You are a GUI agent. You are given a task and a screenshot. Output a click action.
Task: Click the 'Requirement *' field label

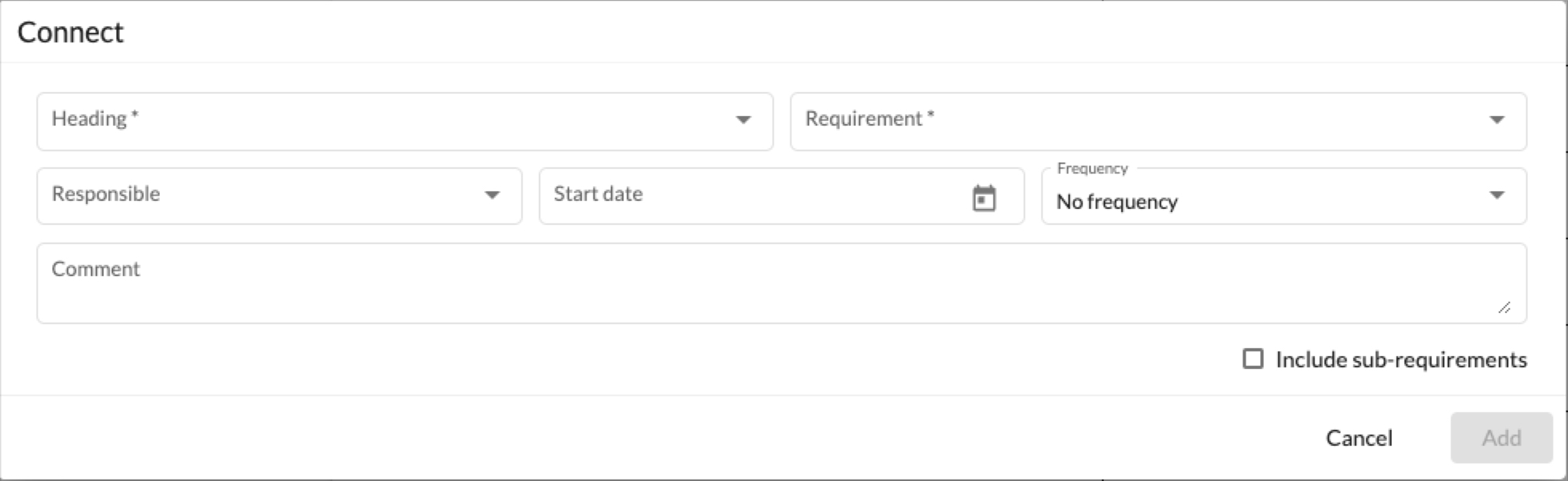870,118
